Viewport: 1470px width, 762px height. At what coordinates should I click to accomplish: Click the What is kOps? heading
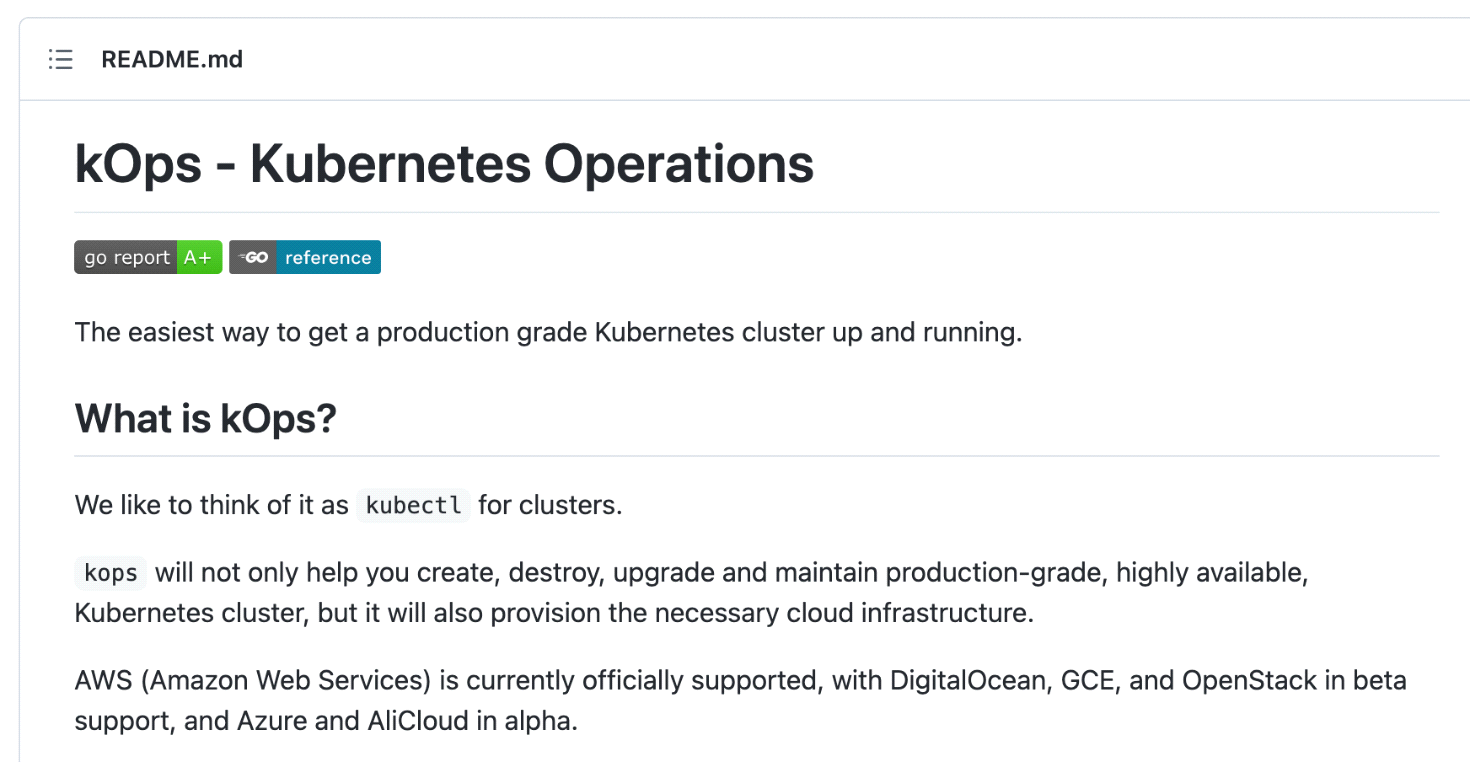pos(205,418)
